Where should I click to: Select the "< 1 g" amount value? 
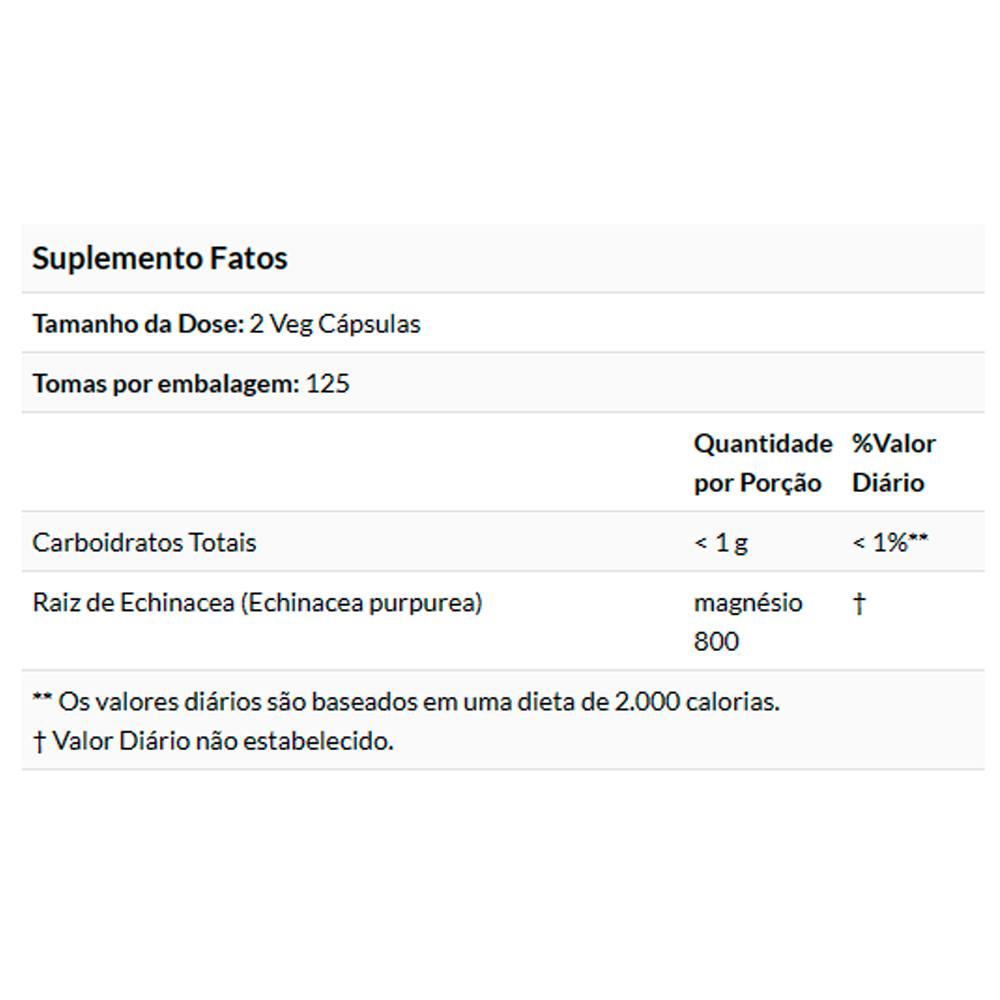(720, 543)
